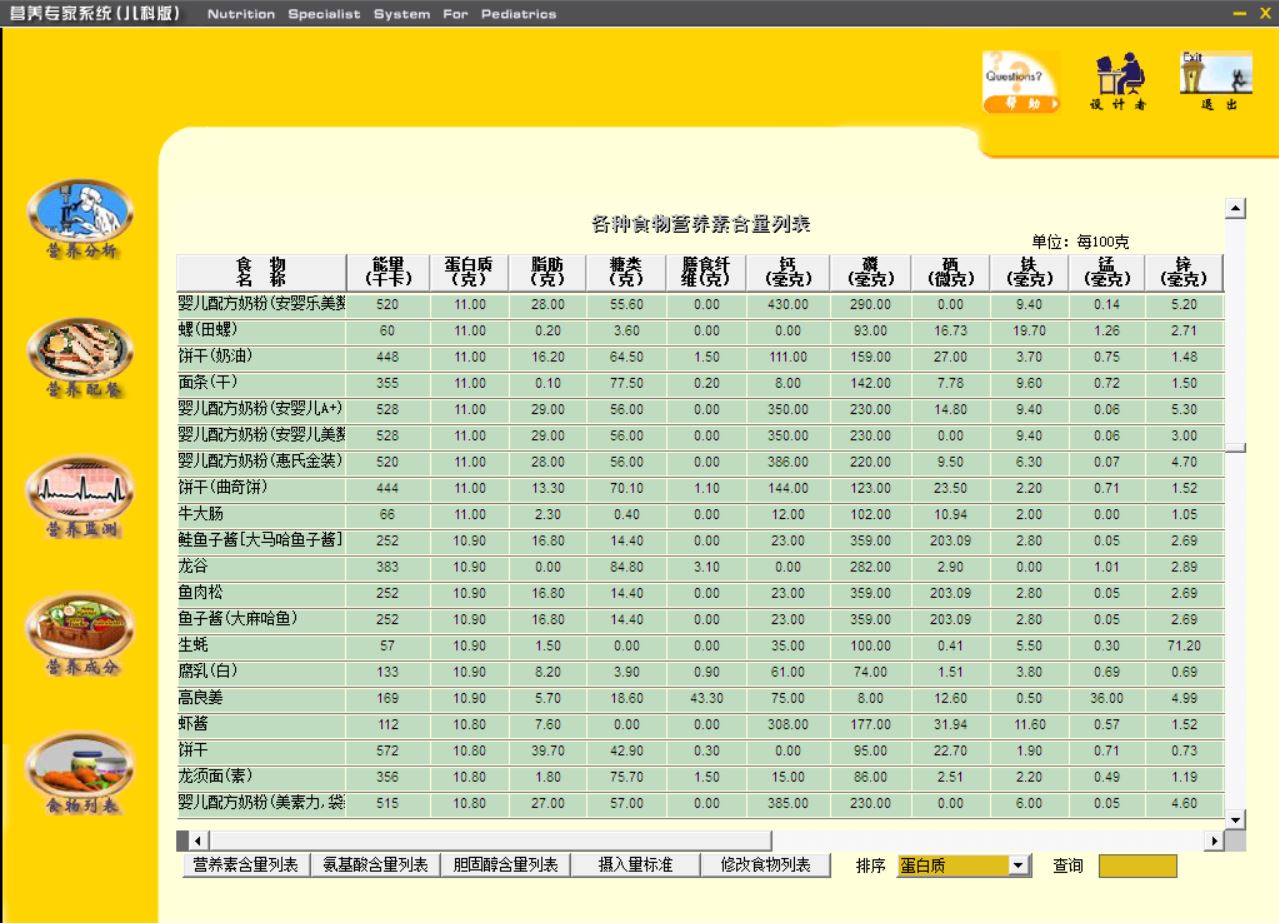Click the 食物名称 column header

click(261, 272)
